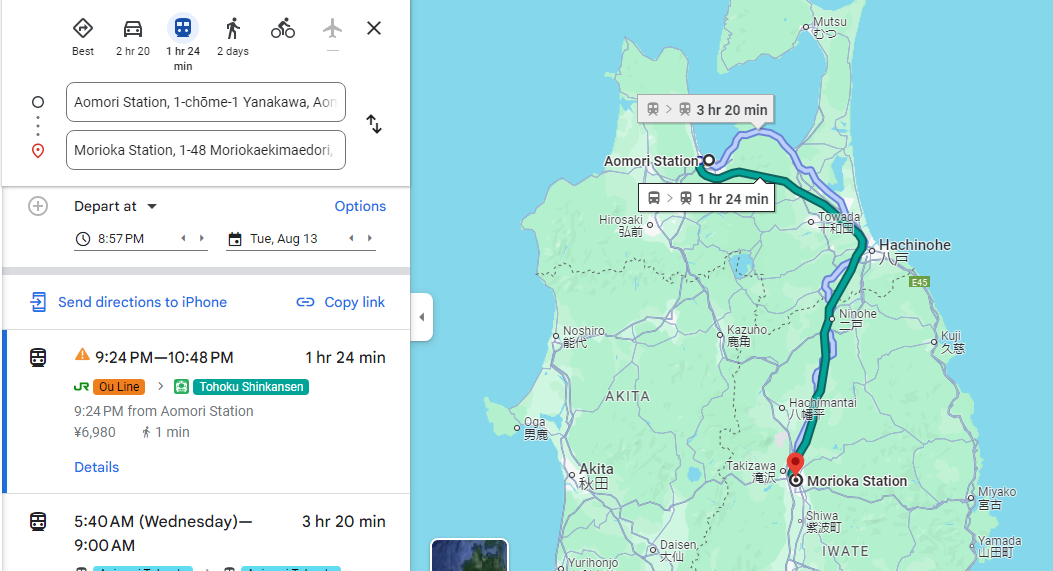This screenshot has width=1053, height=571.
Task: Choose walking mode, 2 days
Action: [x=232, y=37]
